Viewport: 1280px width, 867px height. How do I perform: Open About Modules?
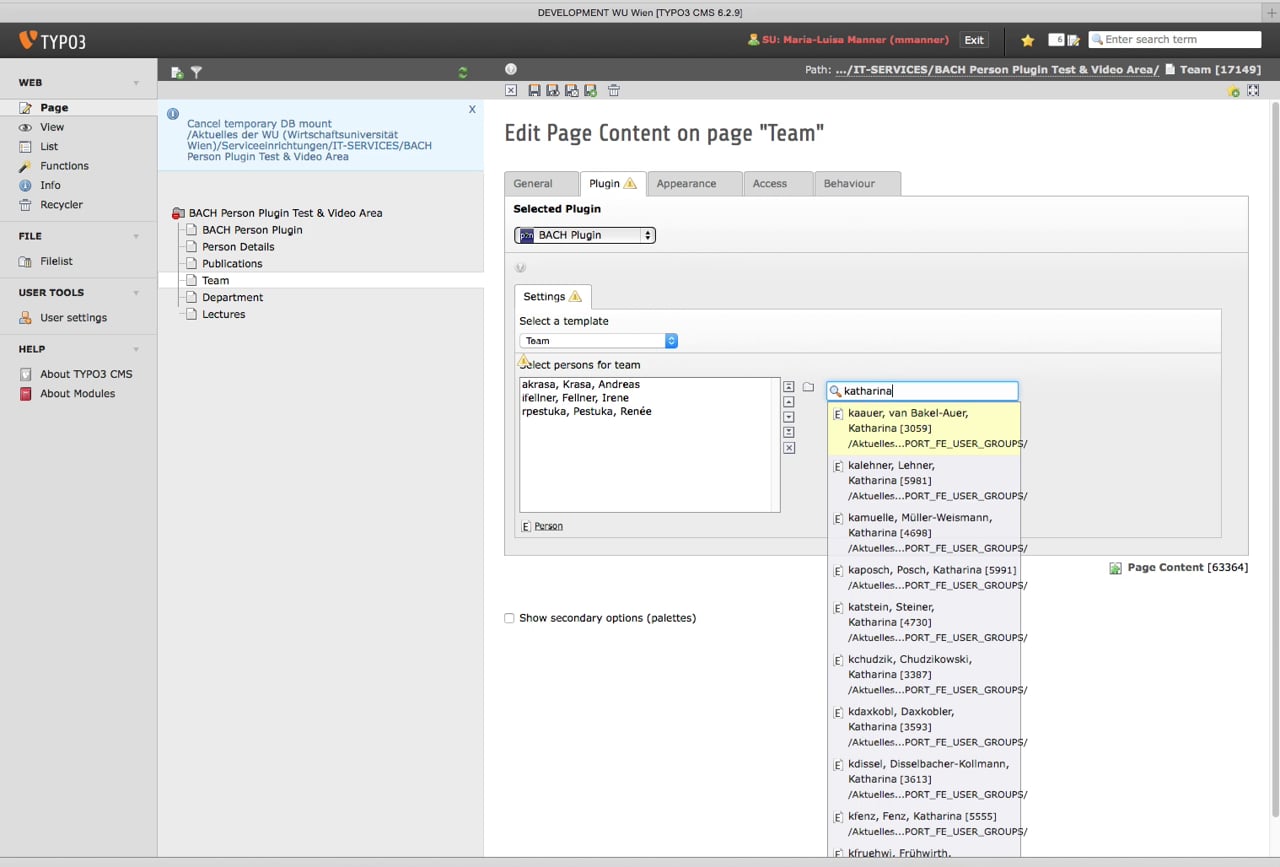pos(78,394)
